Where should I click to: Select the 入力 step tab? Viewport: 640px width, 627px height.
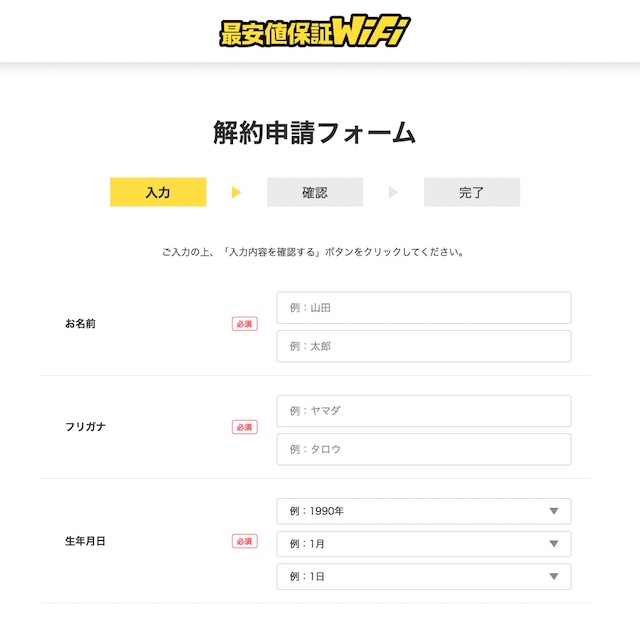click(158, 192)
